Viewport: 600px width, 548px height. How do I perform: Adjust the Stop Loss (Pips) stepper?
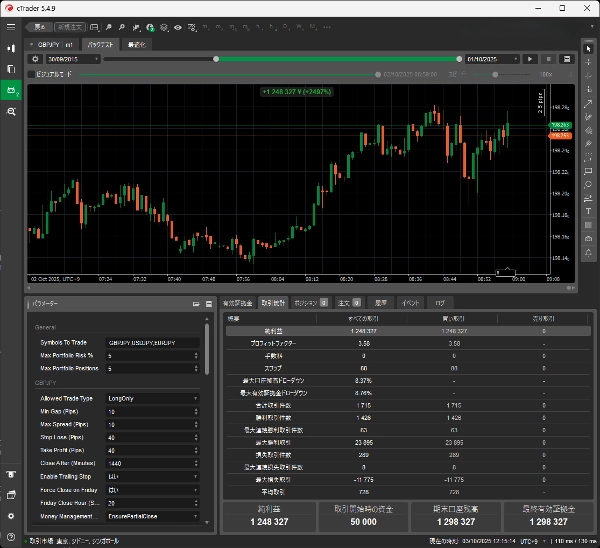[x=196, y=437]
